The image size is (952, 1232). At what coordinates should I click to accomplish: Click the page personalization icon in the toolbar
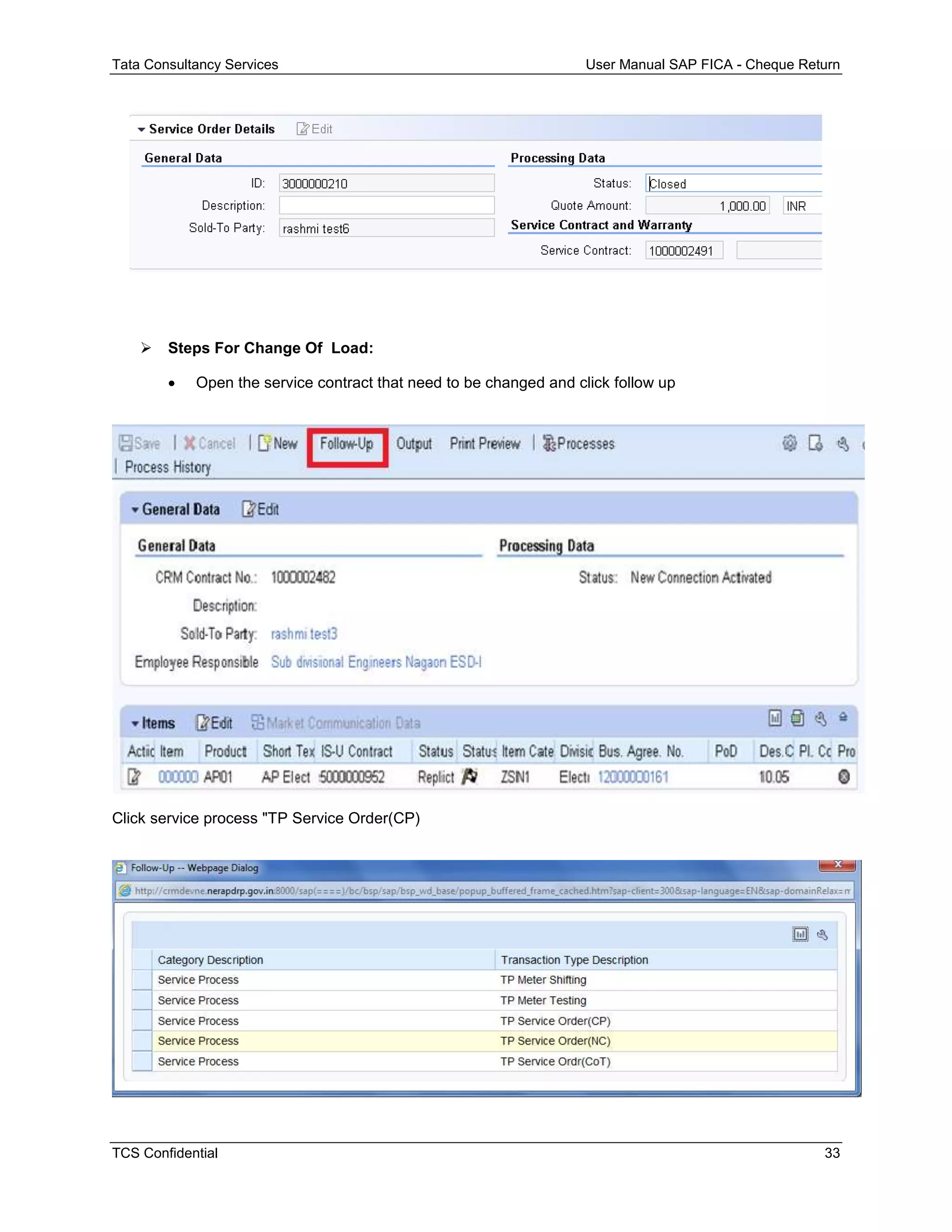point(815,444)
